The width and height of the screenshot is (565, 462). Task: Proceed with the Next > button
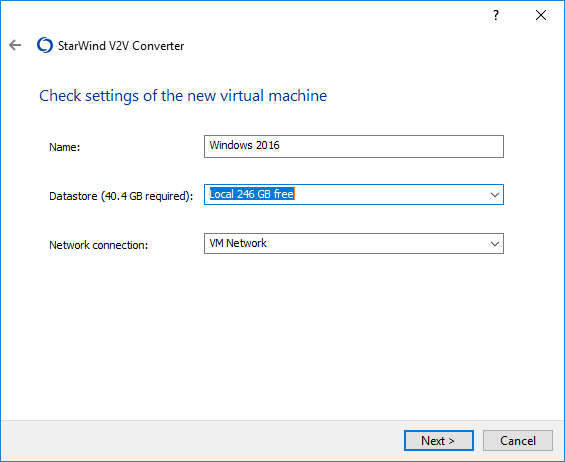click(x=439, y=440)
